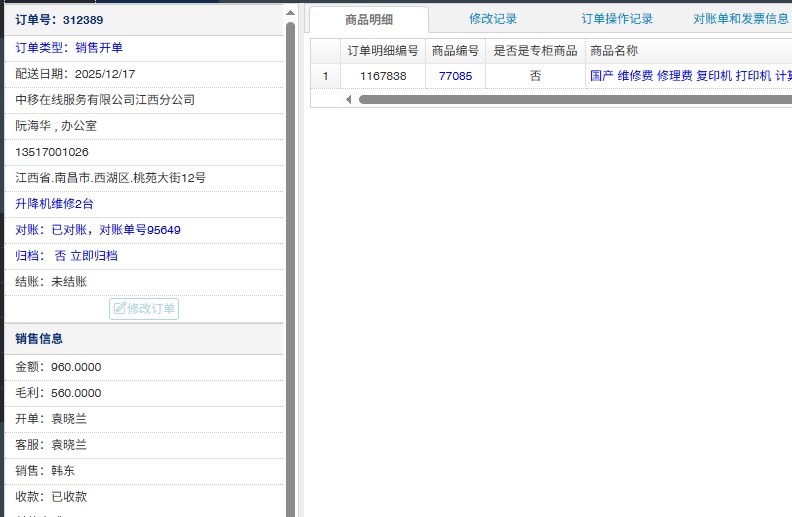This screenshot has width=792, height=517.
Task: Select row number 1 in the table
Action: coord(325,76)
